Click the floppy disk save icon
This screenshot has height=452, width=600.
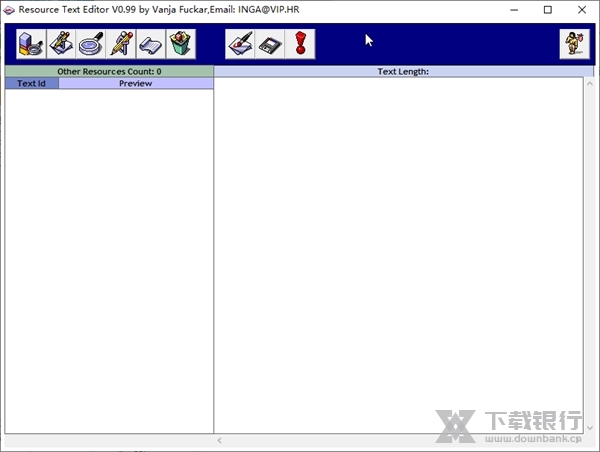[270, 44]
